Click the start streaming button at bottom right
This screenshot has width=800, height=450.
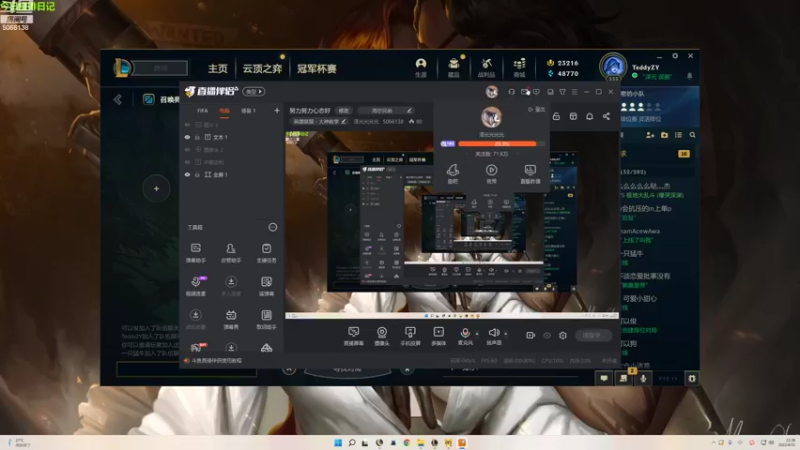coord(593,335)
